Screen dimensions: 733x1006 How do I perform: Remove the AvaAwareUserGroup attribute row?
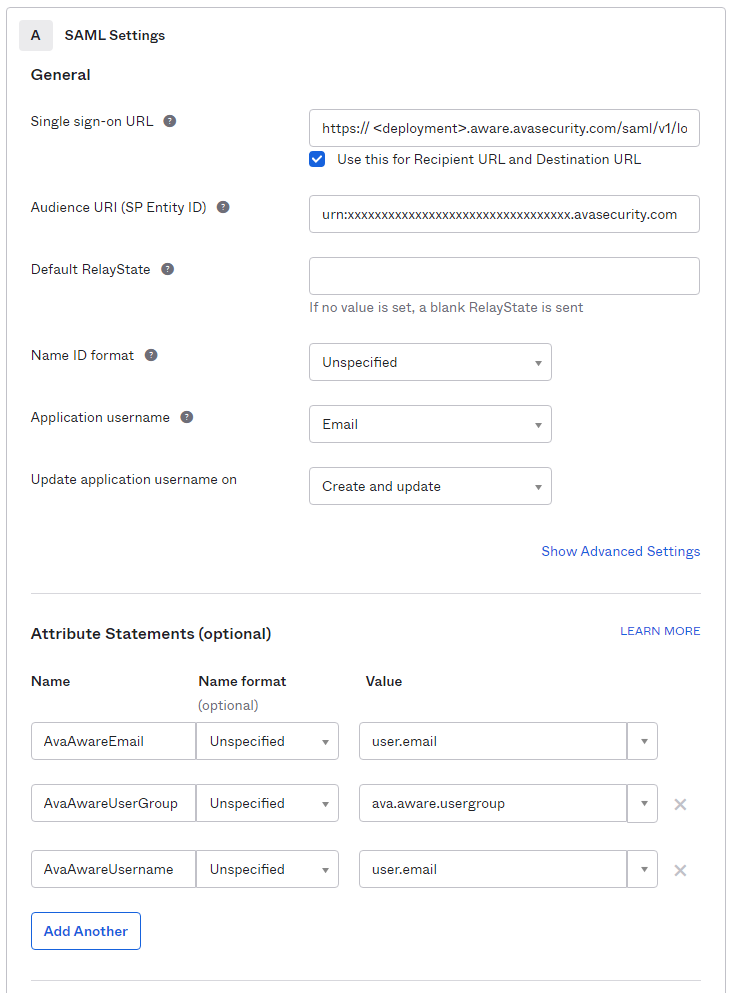pyautogui.click(x=680, y=805)
